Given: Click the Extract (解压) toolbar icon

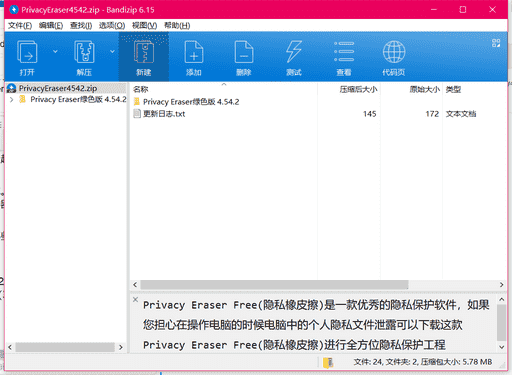Looking at the screenshot, I should [84, 52].
